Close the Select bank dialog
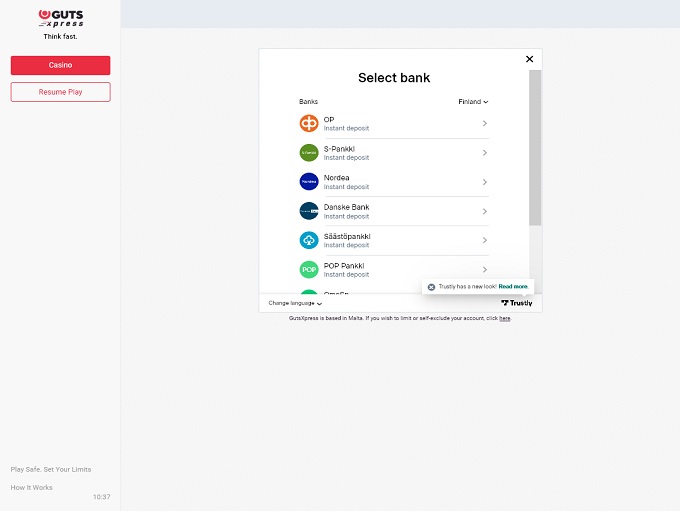Viewport: 680px width, 511px height. [x=530, y=59]
